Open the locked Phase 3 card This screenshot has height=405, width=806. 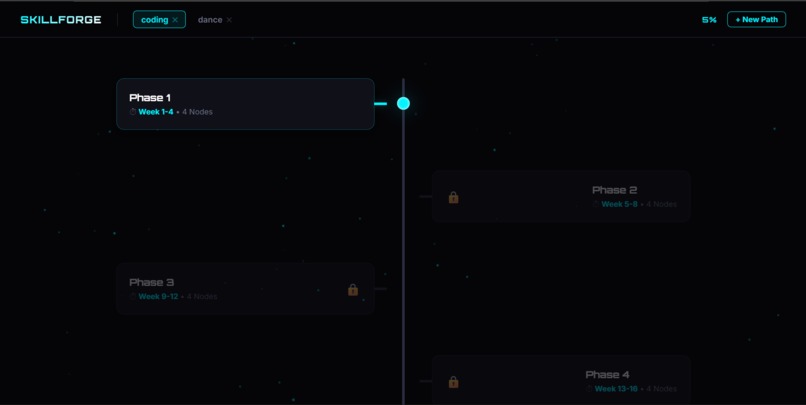click(x=245, y=288)
